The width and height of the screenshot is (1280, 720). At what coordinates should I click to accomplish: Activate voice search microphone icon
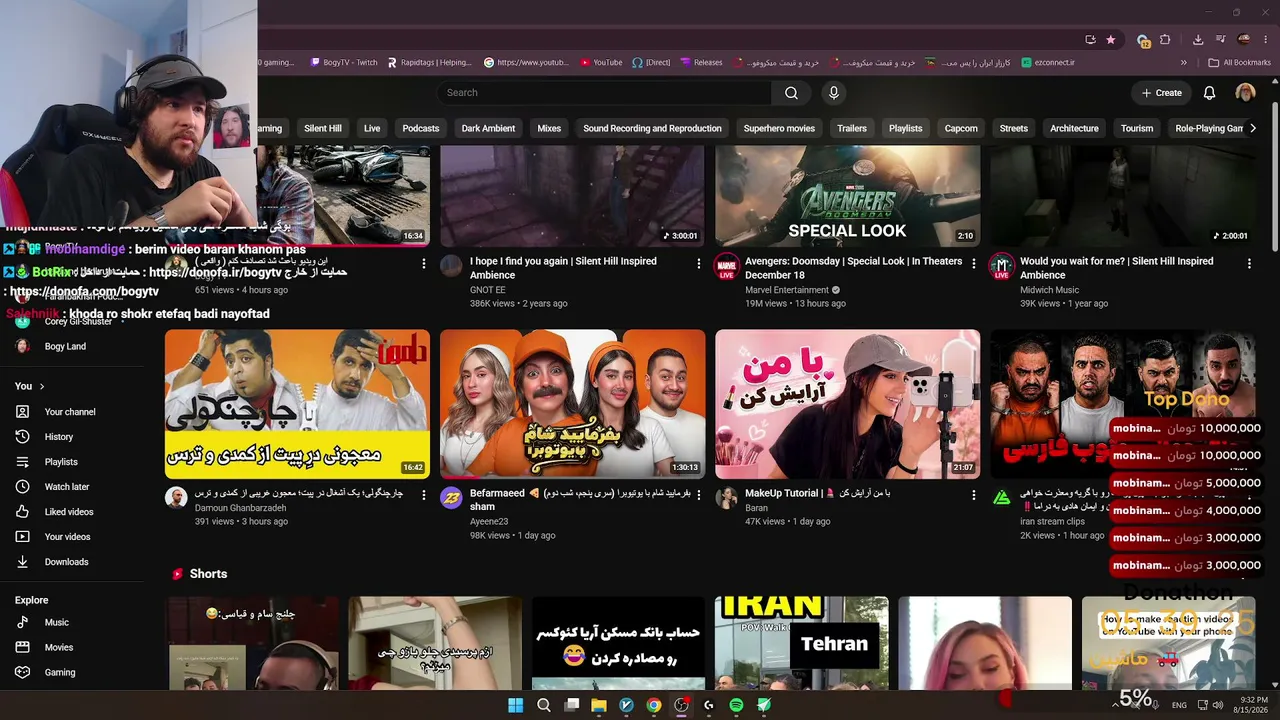833,93
